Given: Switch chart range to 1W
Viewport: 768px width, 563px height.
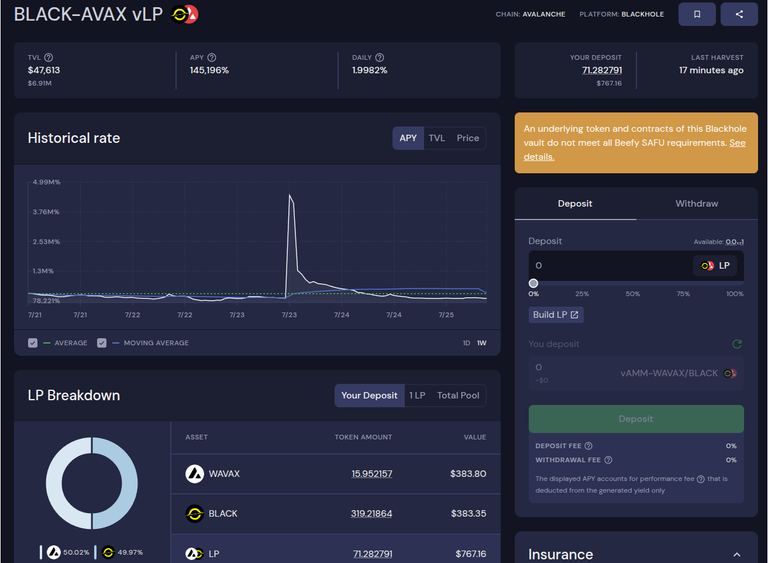Looking at the screenshot, I should point(482,343).
